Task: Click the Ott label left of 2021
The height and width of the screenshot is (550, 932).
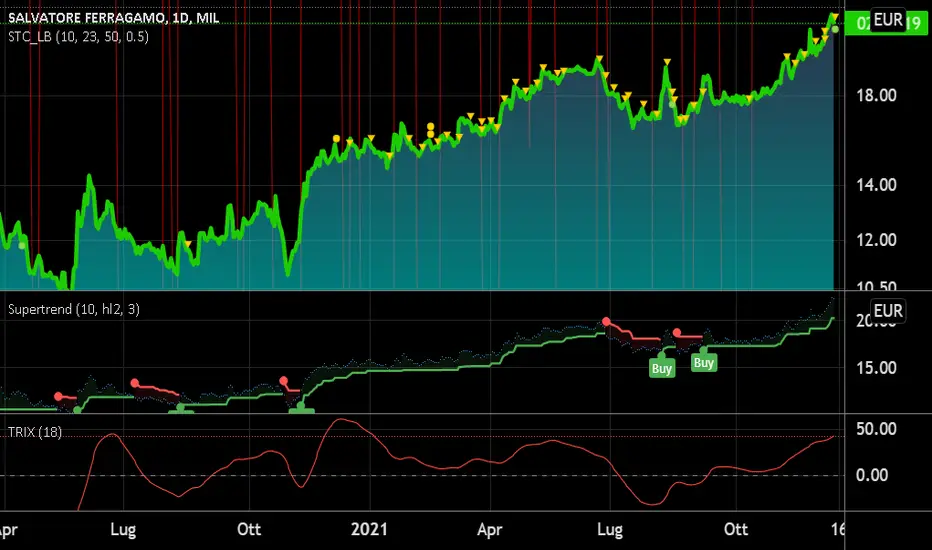Action: (x=249, y=529)
